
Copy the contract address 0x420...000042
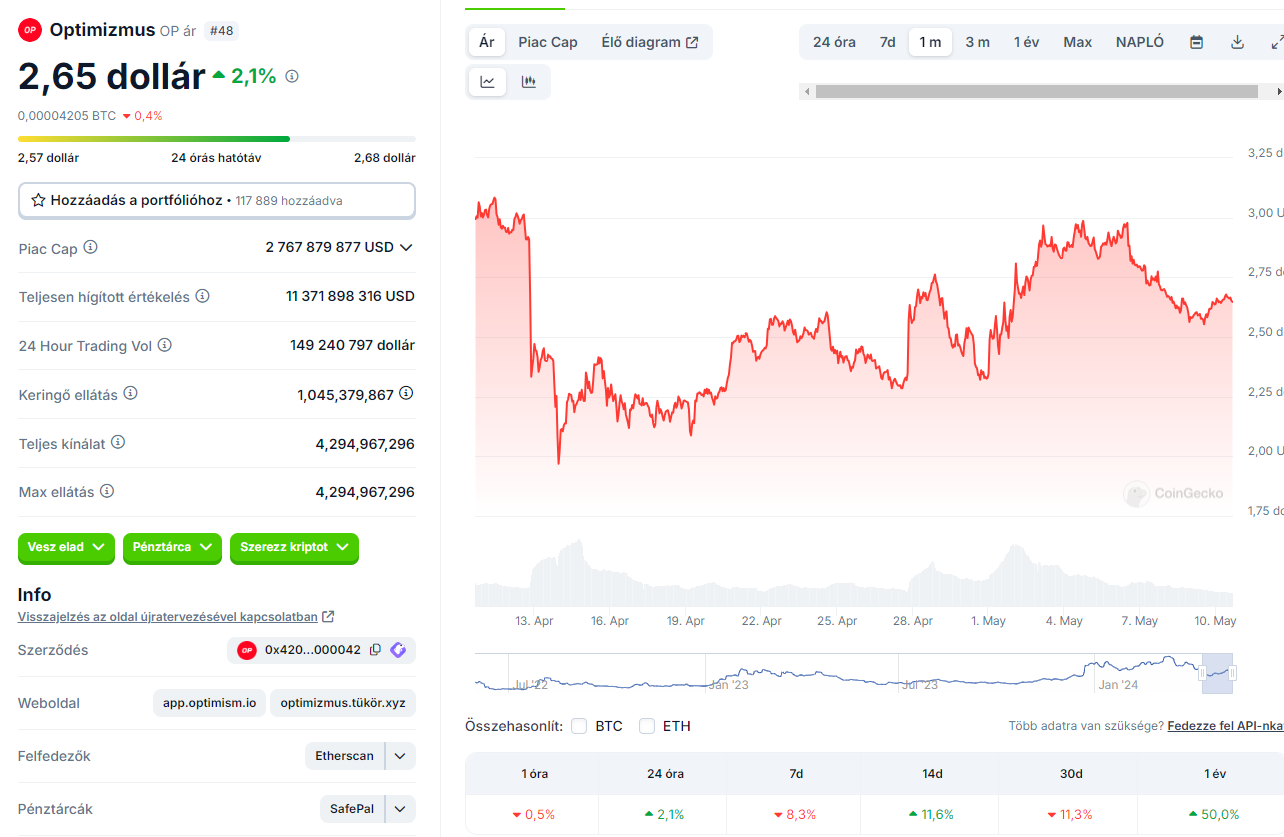click(x=375, y=650)
